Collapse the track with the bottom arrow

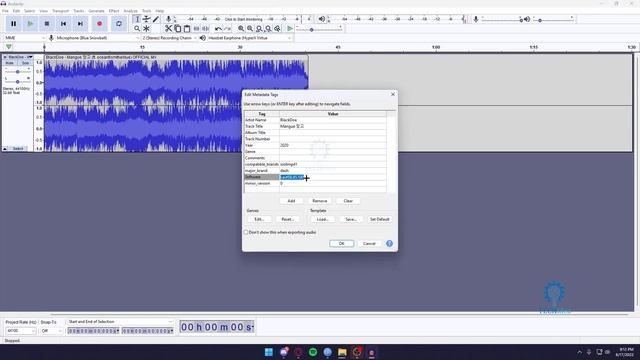click(x=5, y=149)
